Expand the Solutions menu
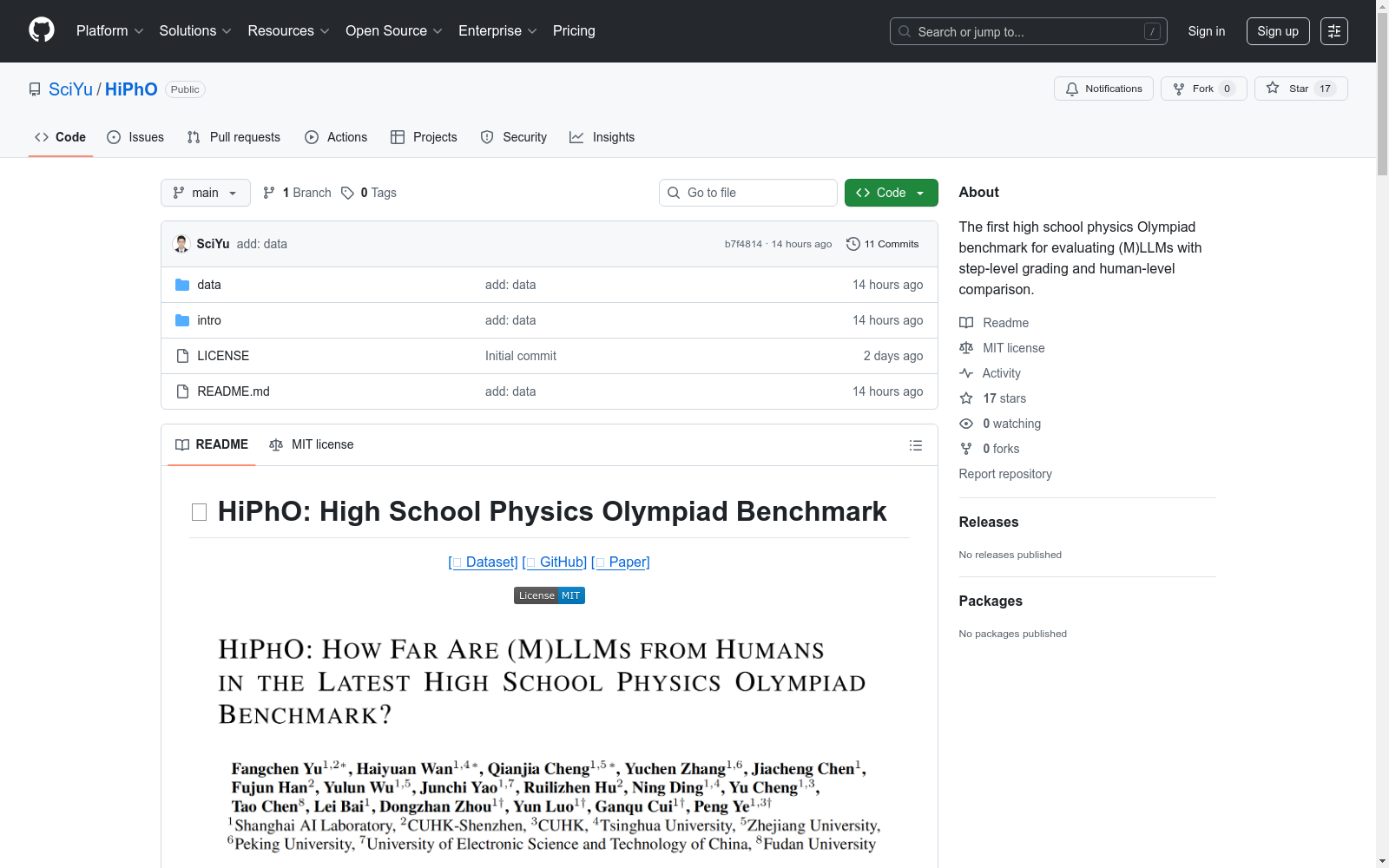This screenshot has width=1389, height=868. 195,30
